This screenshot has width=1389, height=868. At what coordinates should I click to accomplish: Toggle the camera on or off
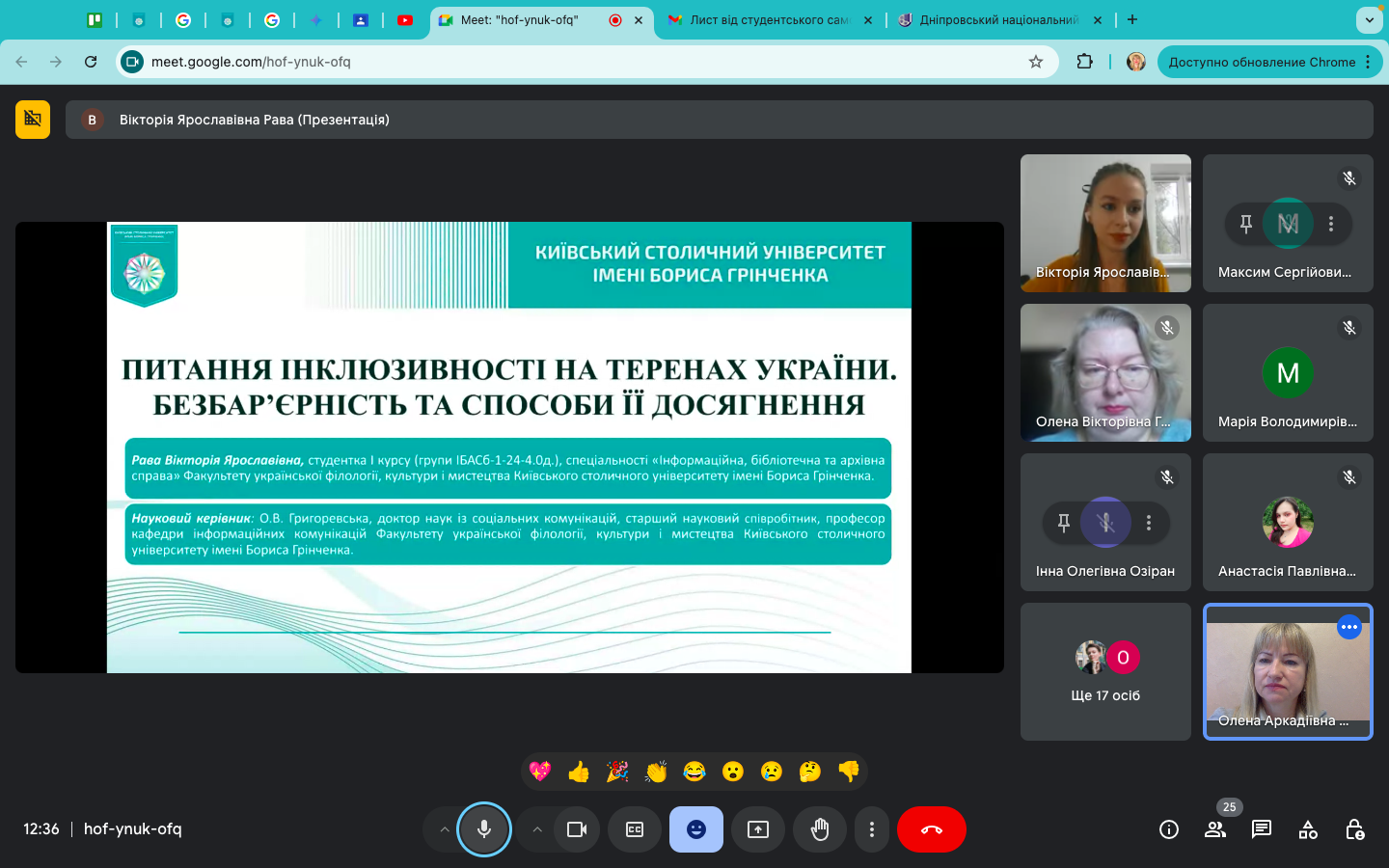coord(577,829)
